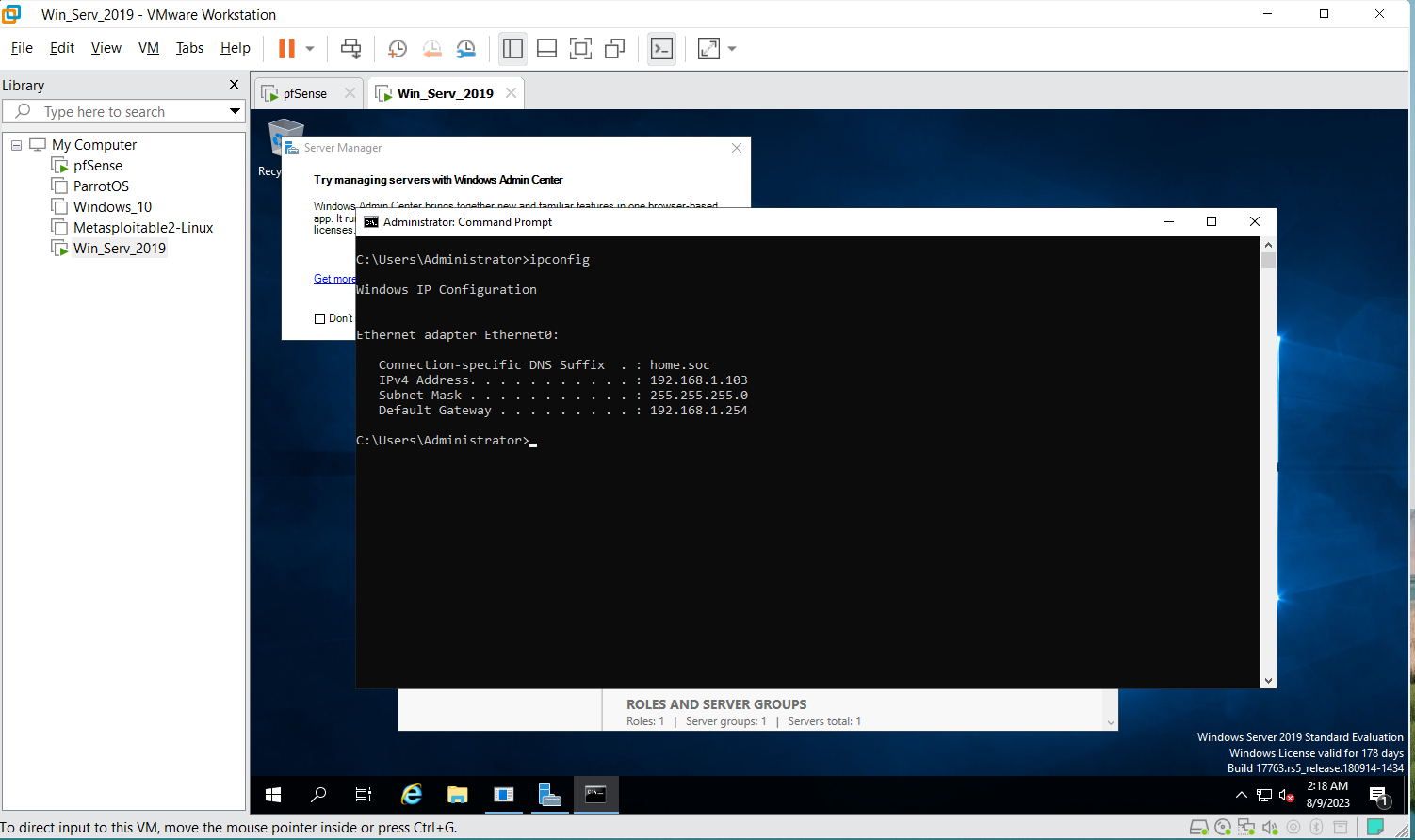Click the library search field
The height and width of the screenshot is (840, 1415).
123,111
